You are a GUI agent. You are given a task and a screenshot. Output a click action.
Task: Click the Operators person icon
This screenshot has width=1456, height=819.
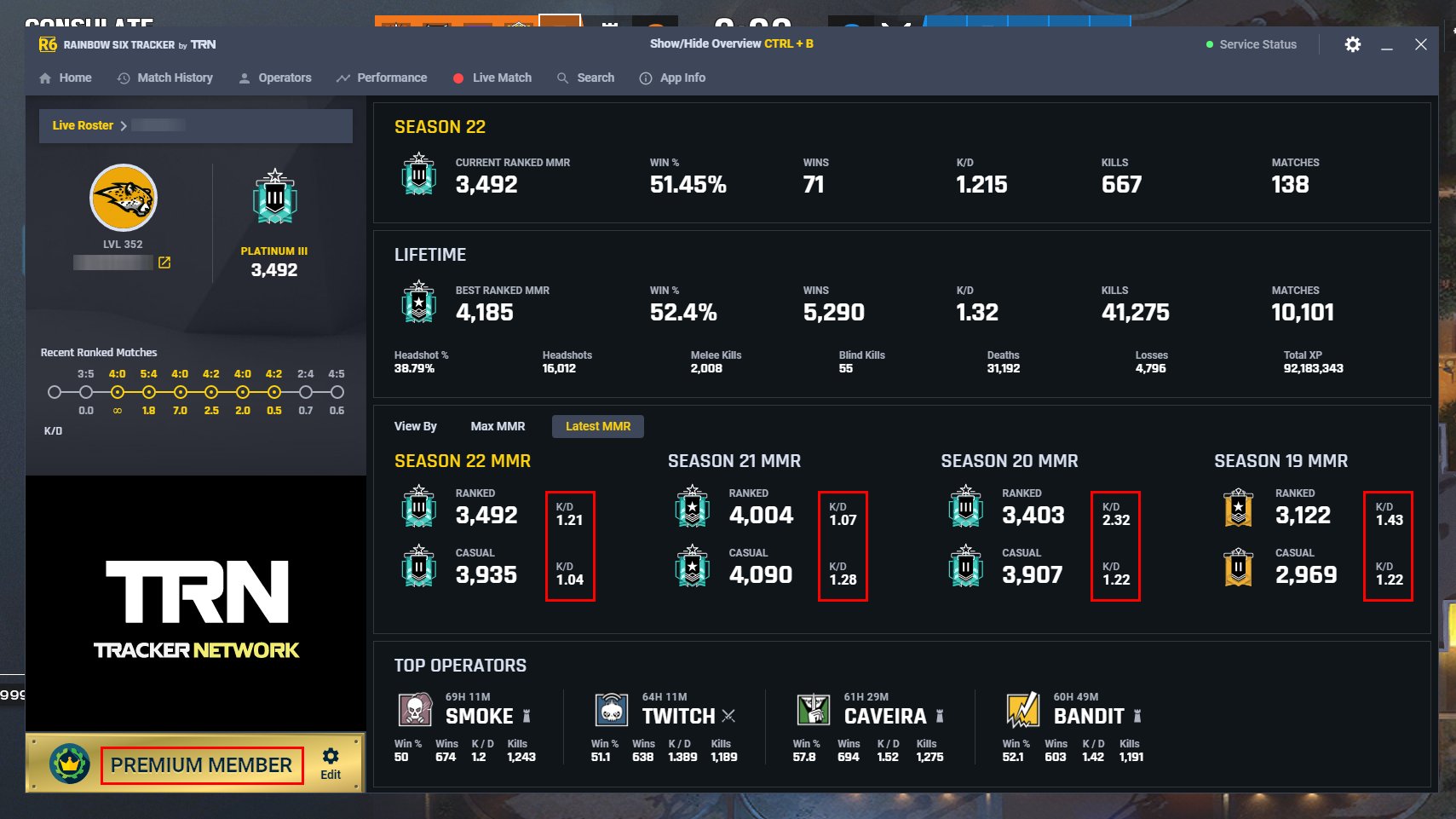click(x=245, y=78)
